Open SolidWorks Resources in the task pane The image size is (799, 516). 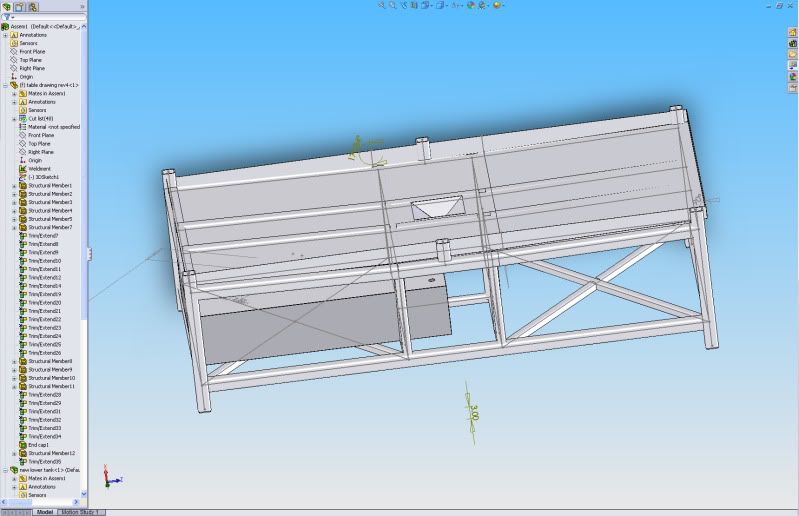(x=792, y=32)
